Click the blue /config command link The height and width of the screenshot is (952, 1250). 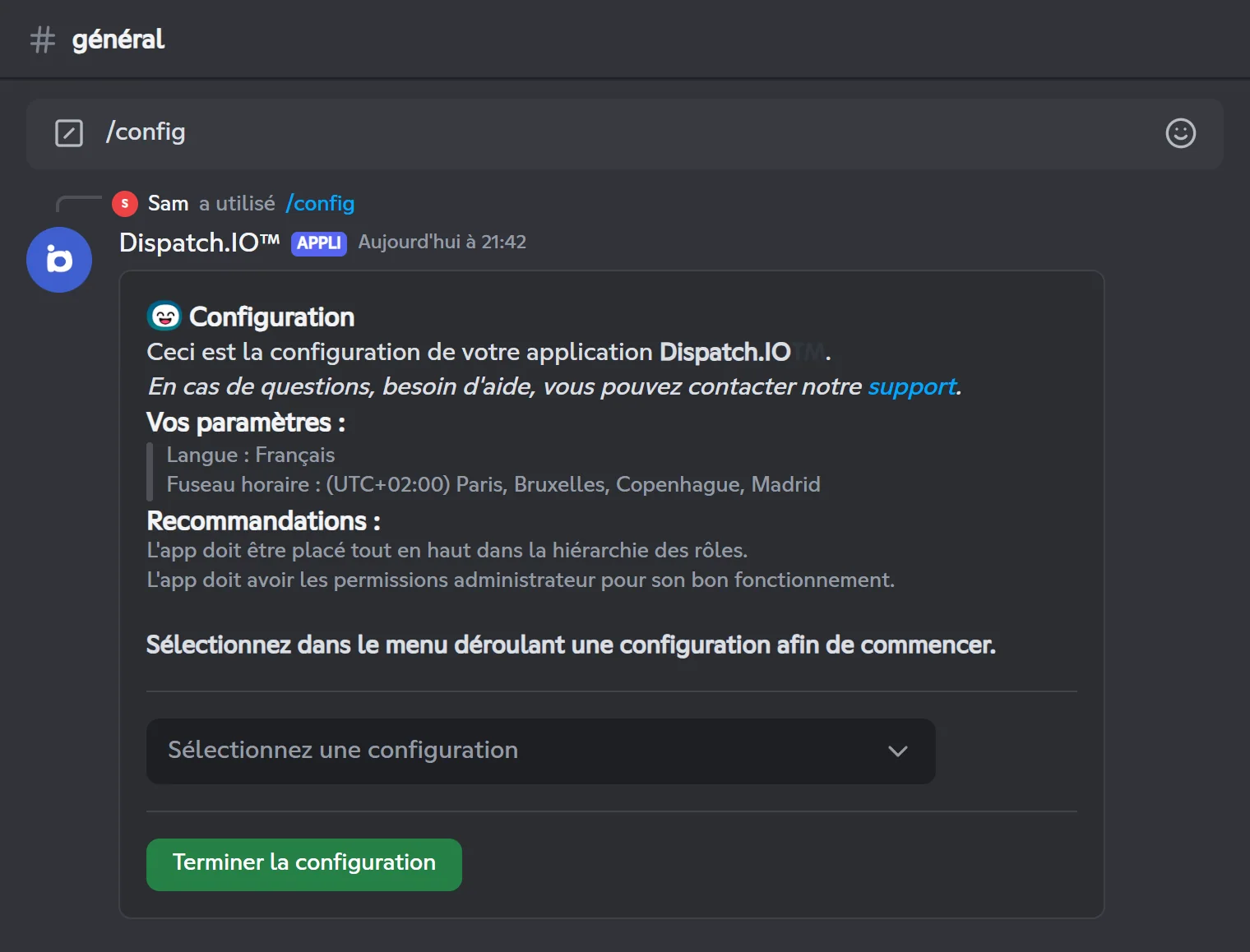[320, 203]
